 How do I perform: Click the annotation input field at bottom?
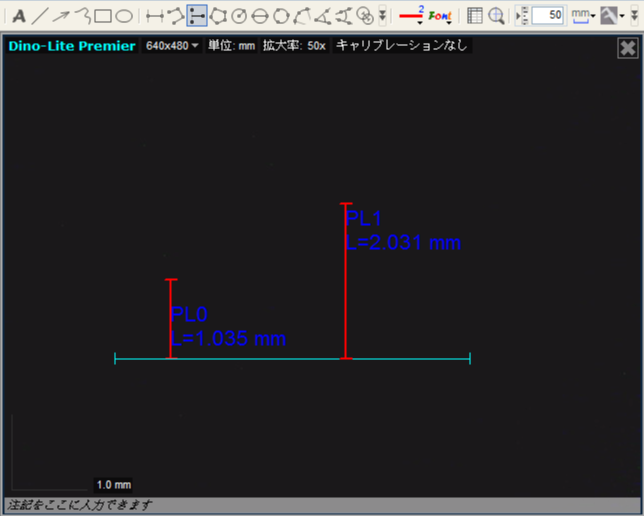point(322,504)
